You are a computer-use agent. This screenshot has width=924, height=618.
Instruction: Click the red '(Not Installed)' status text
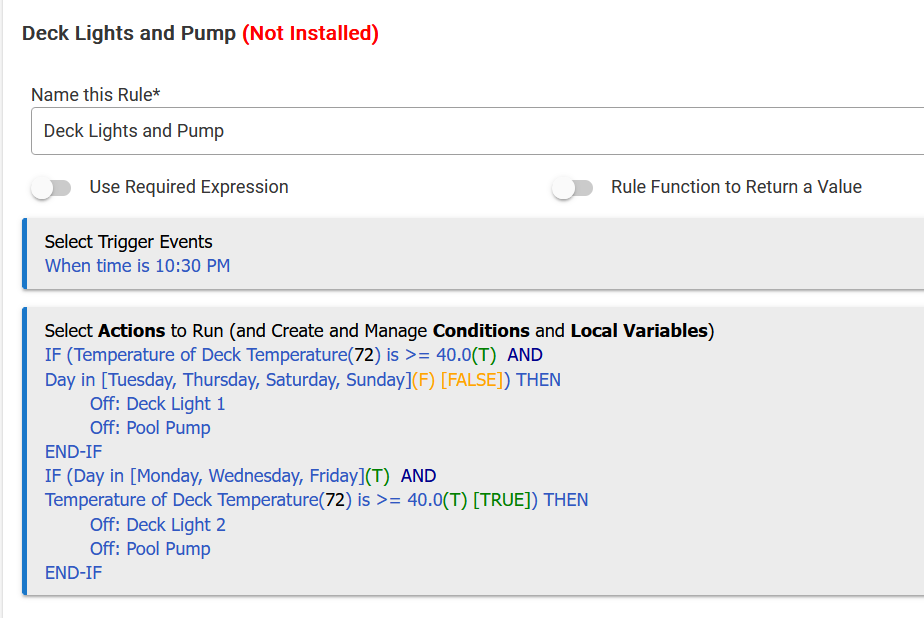(310, 33)
